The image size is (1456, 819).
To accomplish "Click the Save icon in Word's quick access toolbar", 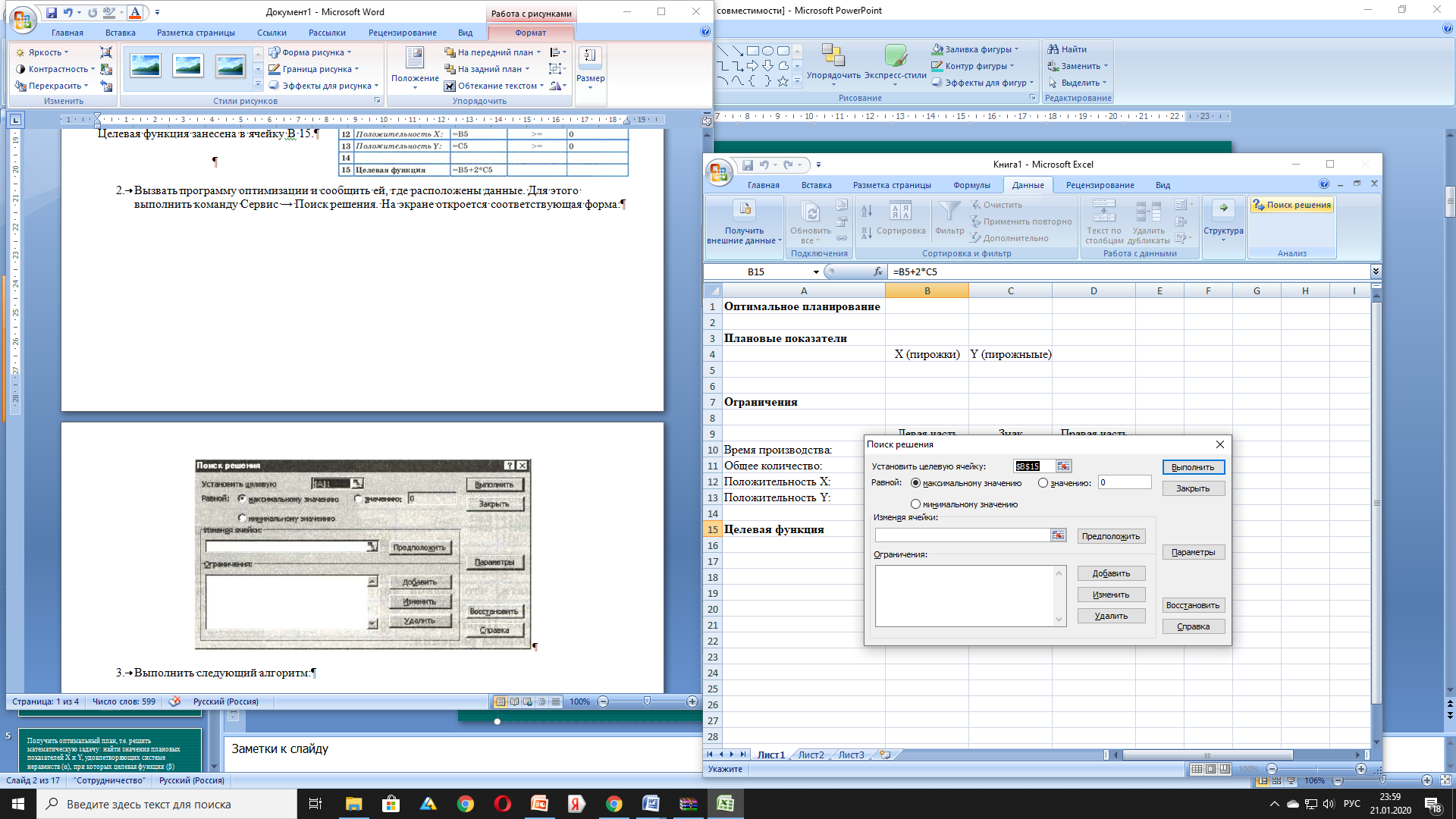I will (51, 12).
